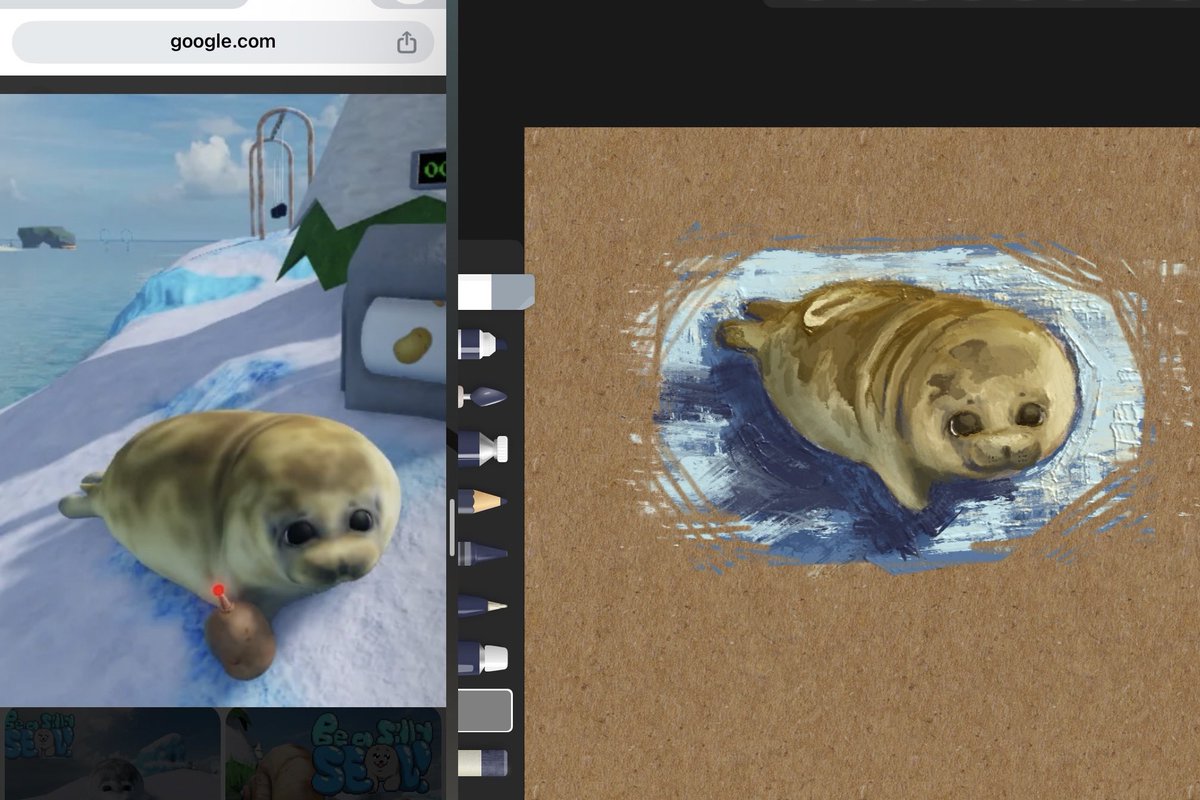Select the blue marker pen tool
1200x800 pixels.
(483, 345)
